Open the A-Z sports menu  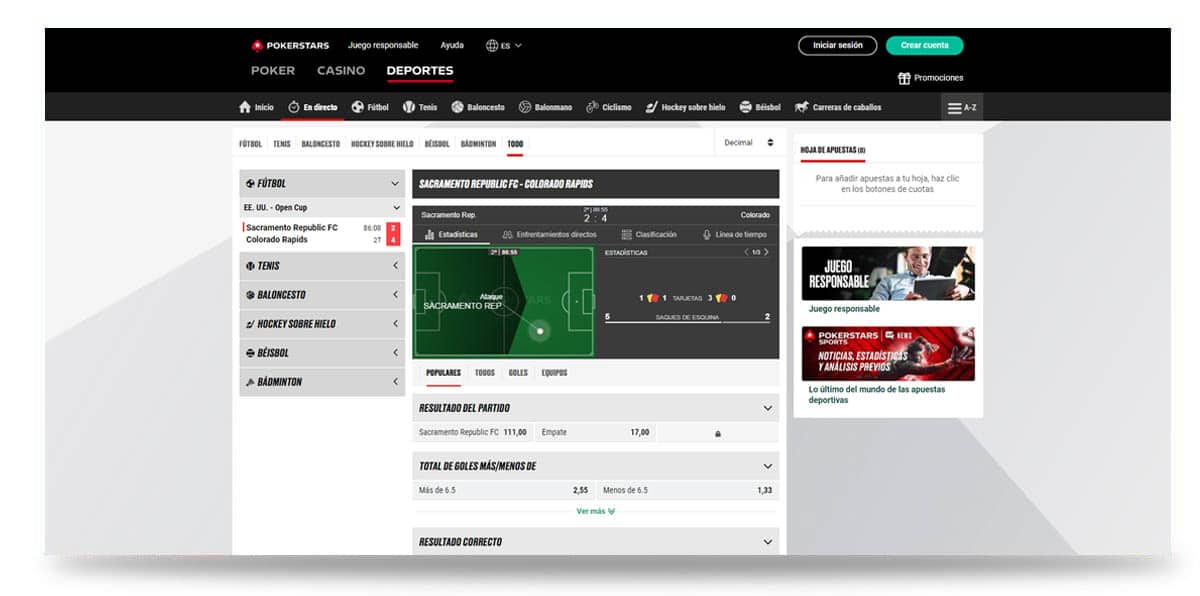pyautogui.click(x=962, y=107)
